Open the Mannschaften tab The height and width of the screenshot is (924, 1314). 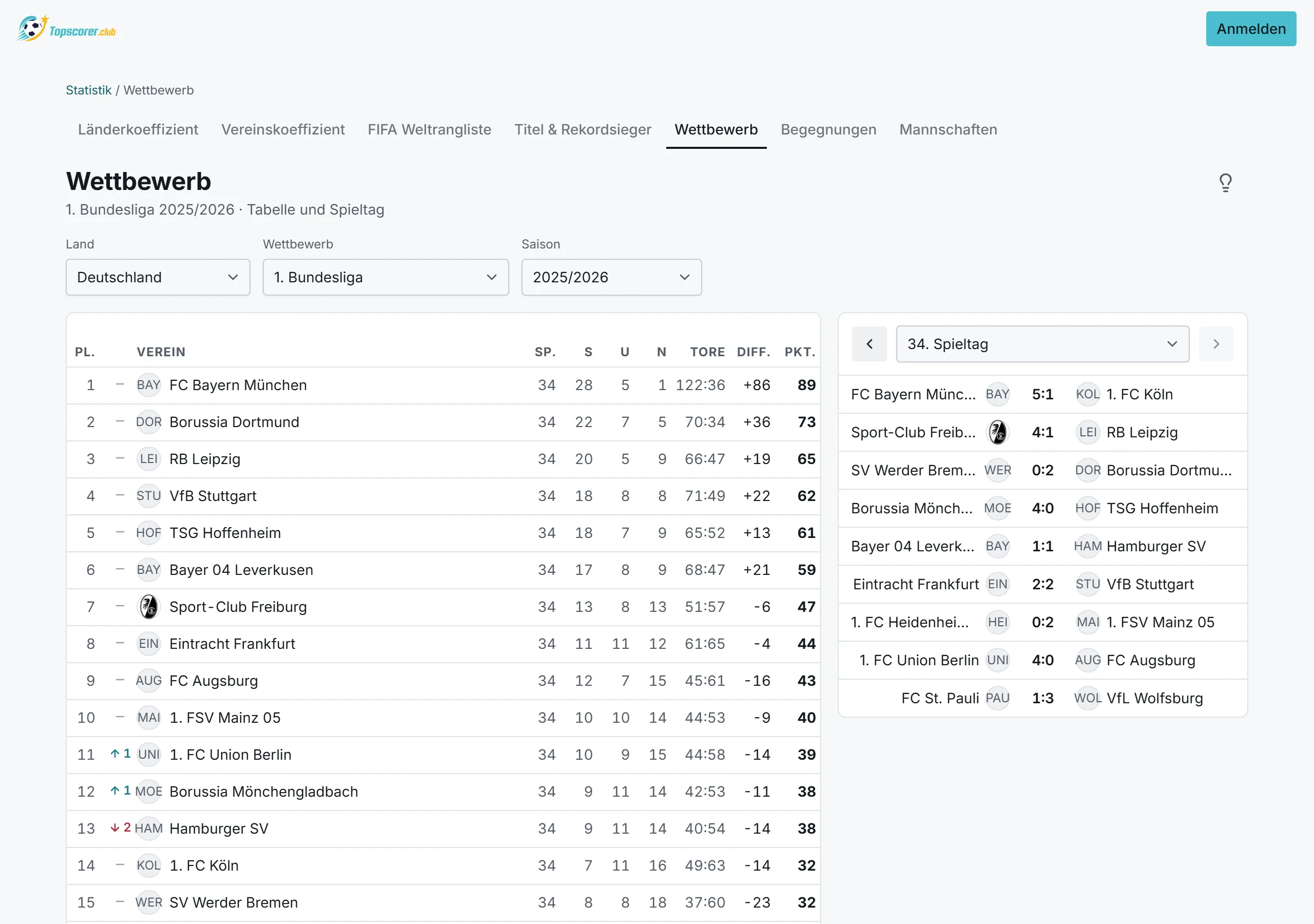pyautogui.click(x=948, y=130)
